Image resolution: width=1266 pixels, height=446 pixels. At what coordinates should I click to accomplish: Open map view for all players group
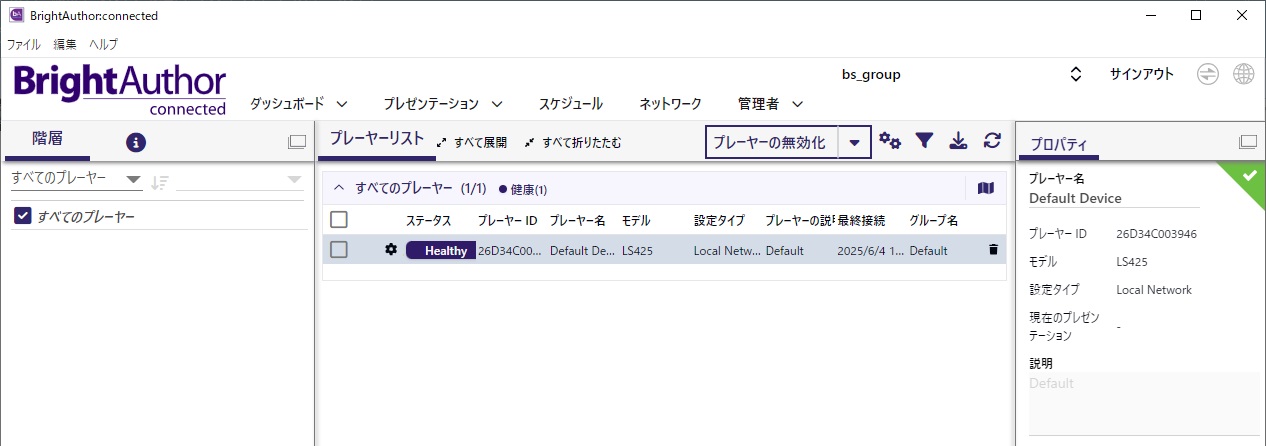986,188
